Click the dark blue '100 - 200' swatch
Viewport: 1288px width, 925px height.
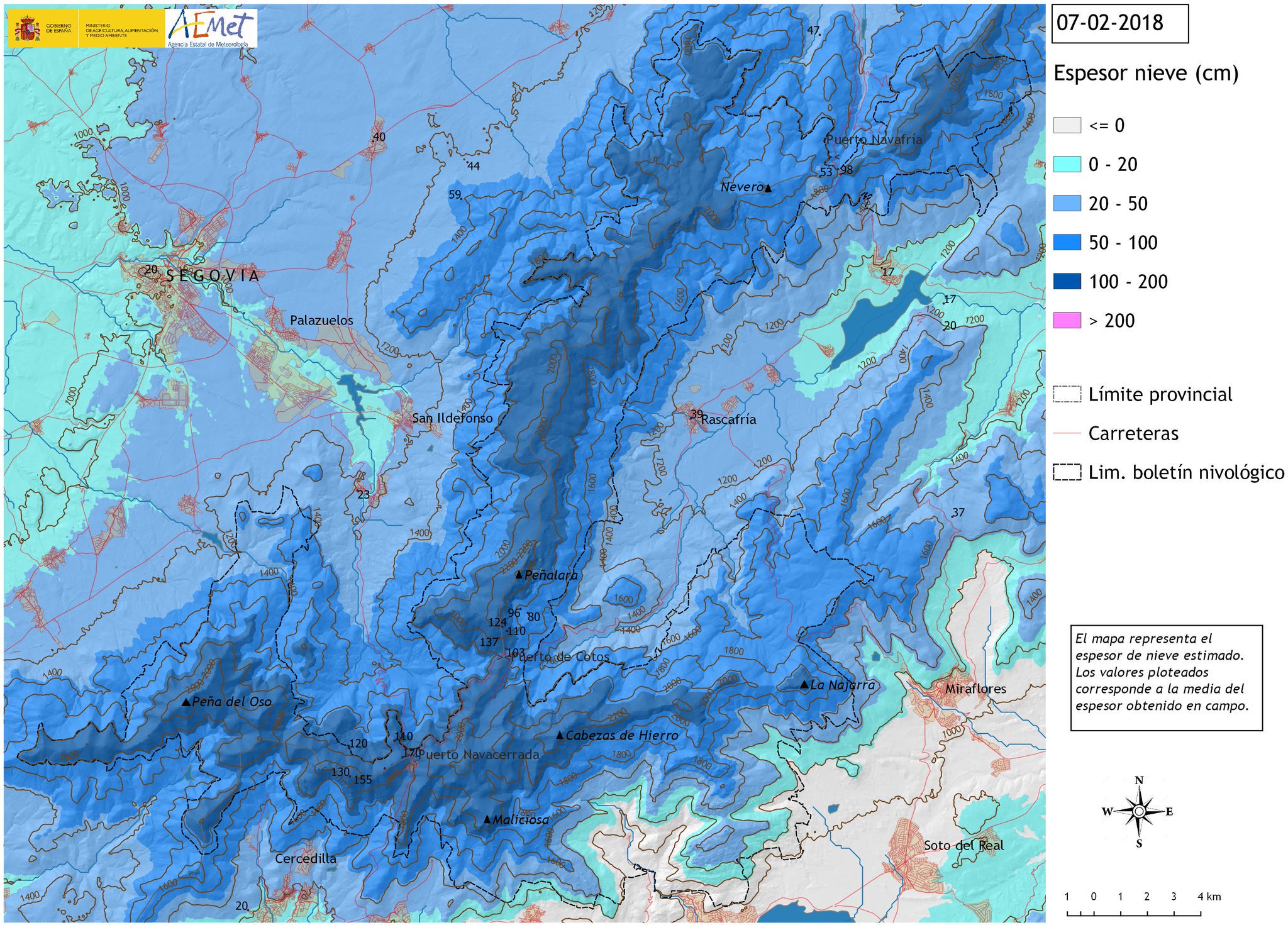(x=1067, y=281)
